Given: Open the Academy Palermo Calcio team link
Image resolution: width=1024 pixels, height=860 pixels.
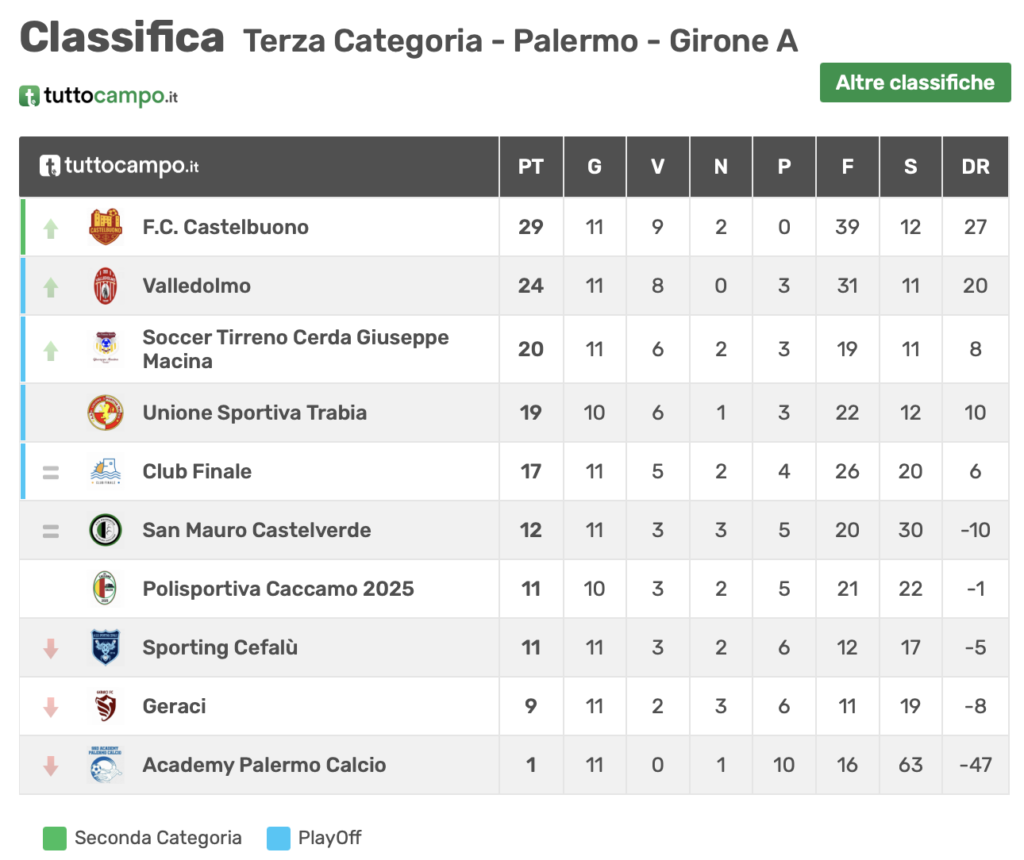Looking at the screenshot, I should point(264,765).
